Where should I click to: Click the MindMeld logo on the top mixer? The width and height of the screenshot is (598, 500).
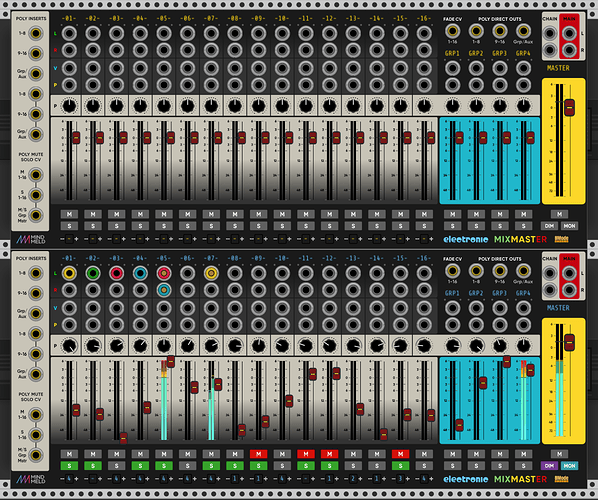(31, 239)
